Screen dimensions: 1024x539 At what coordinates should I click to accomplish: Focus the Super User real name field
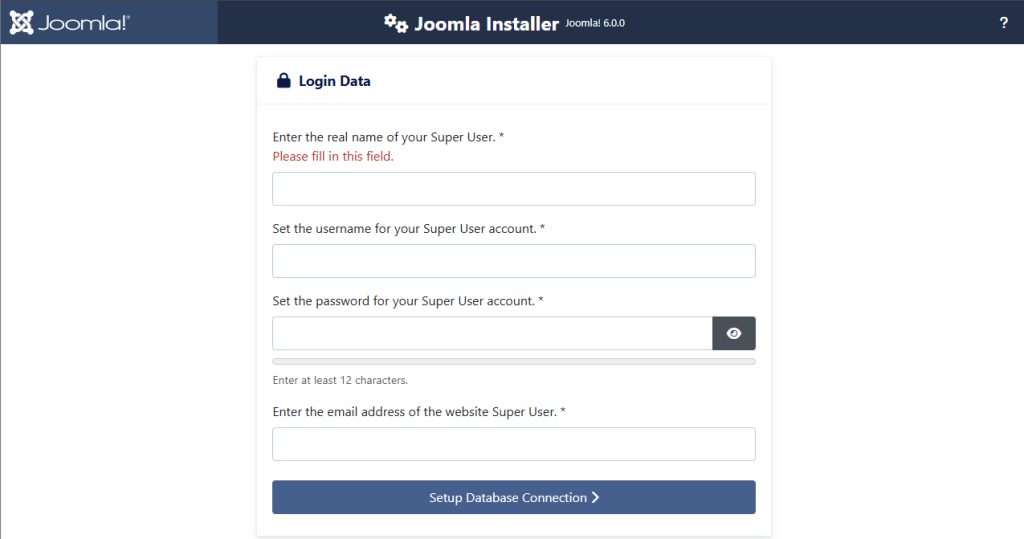[x=513, y=189]
